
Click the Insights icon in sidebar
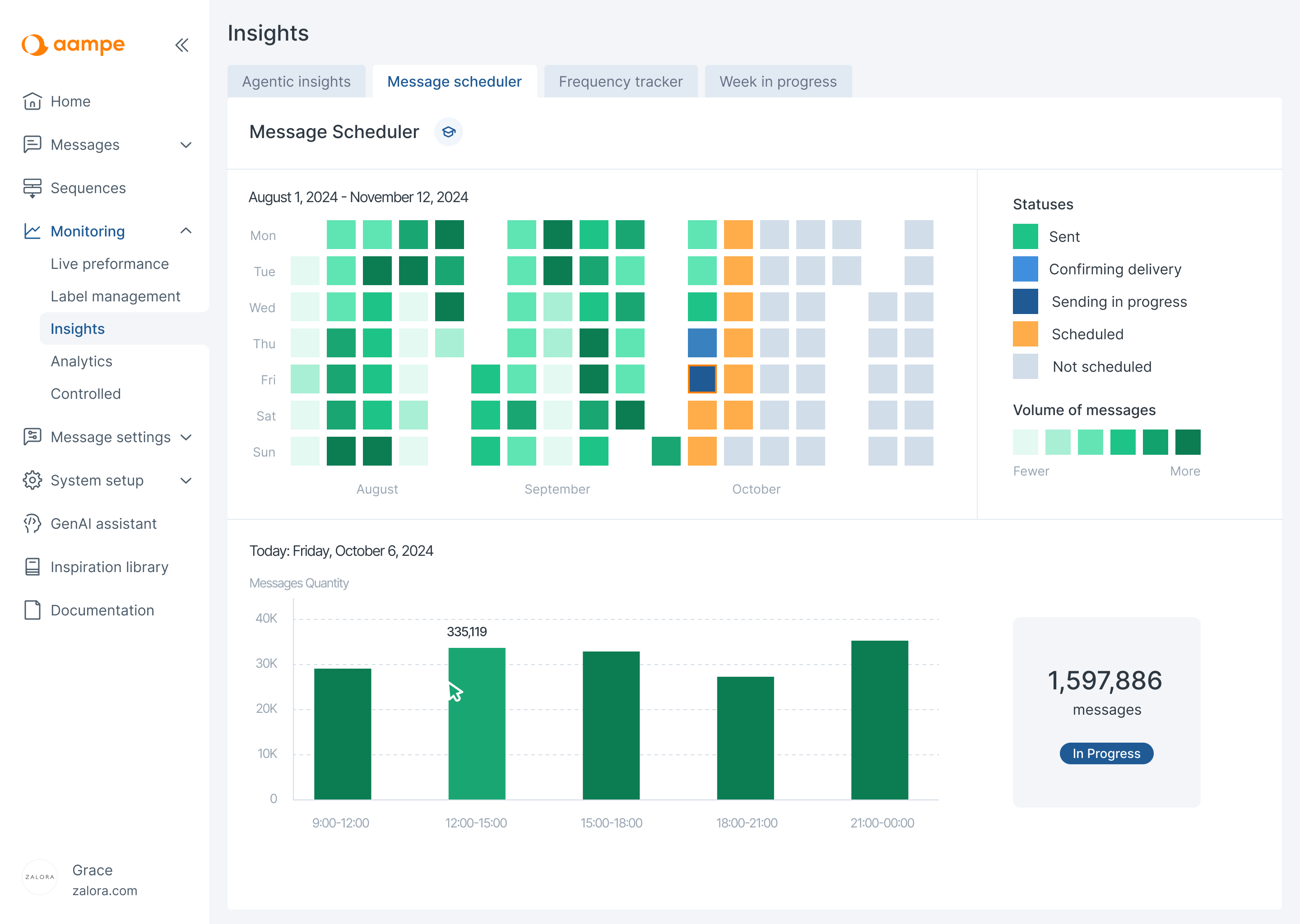(x=78, y=328)
